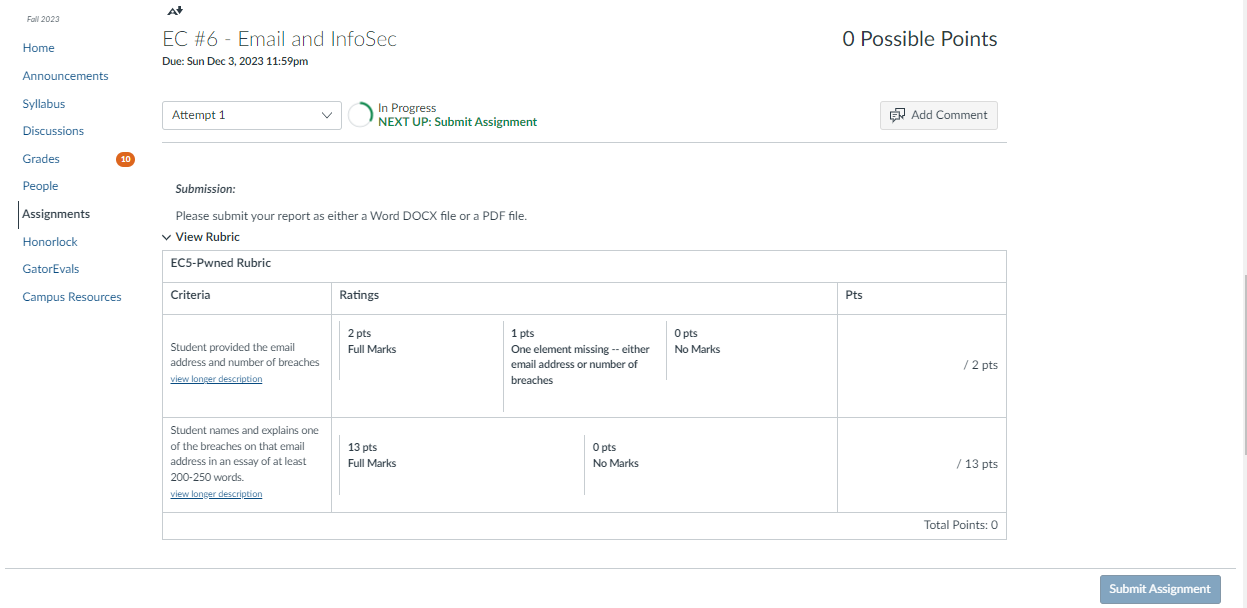Click the speech bubble icon on Add Comment
This screenshot has width=1247, height=608.
coord(897,115)
